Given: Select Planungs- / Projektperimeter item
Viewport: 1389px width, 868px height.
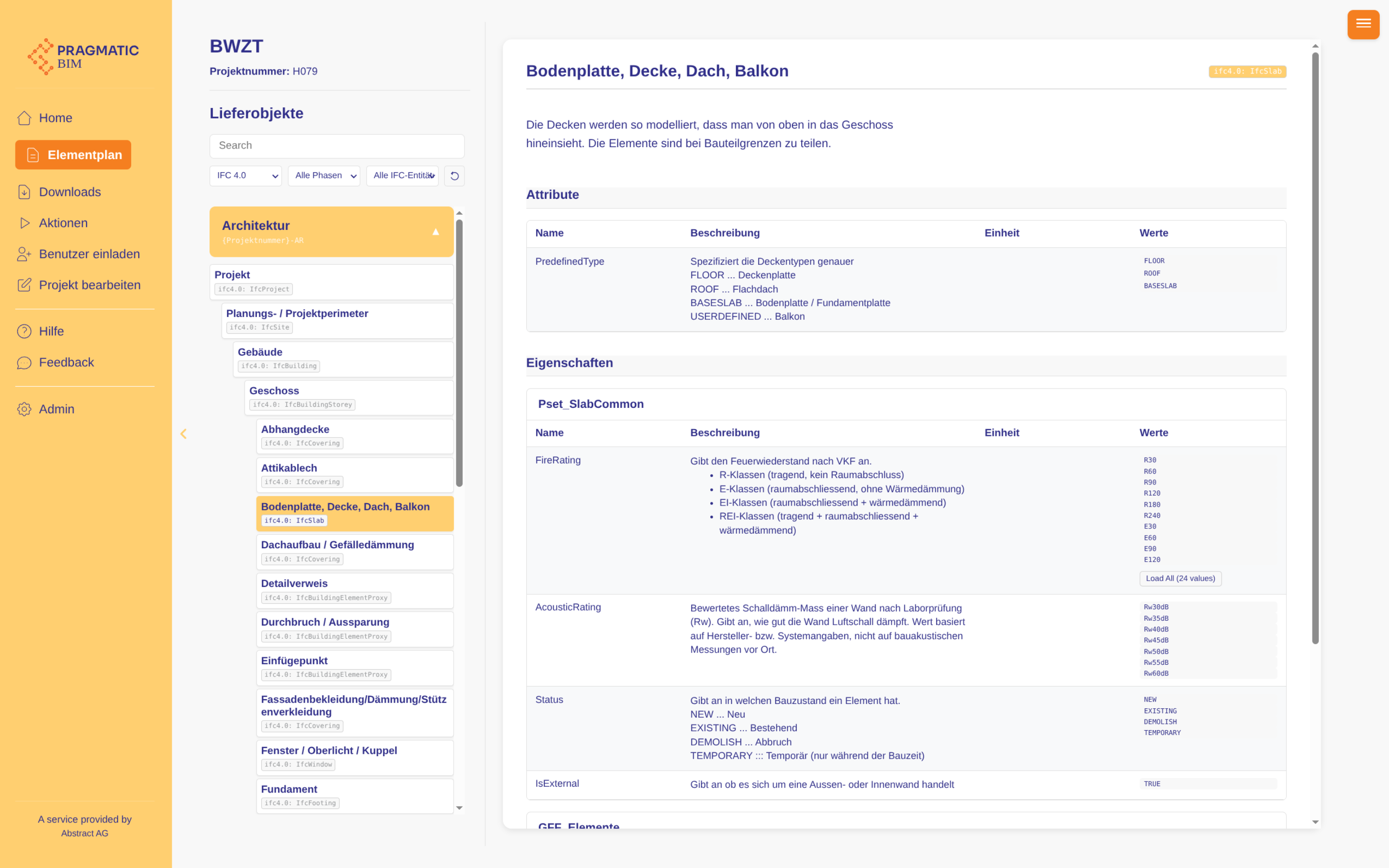Looking at the screenshot, I should (x=338, y=320).
